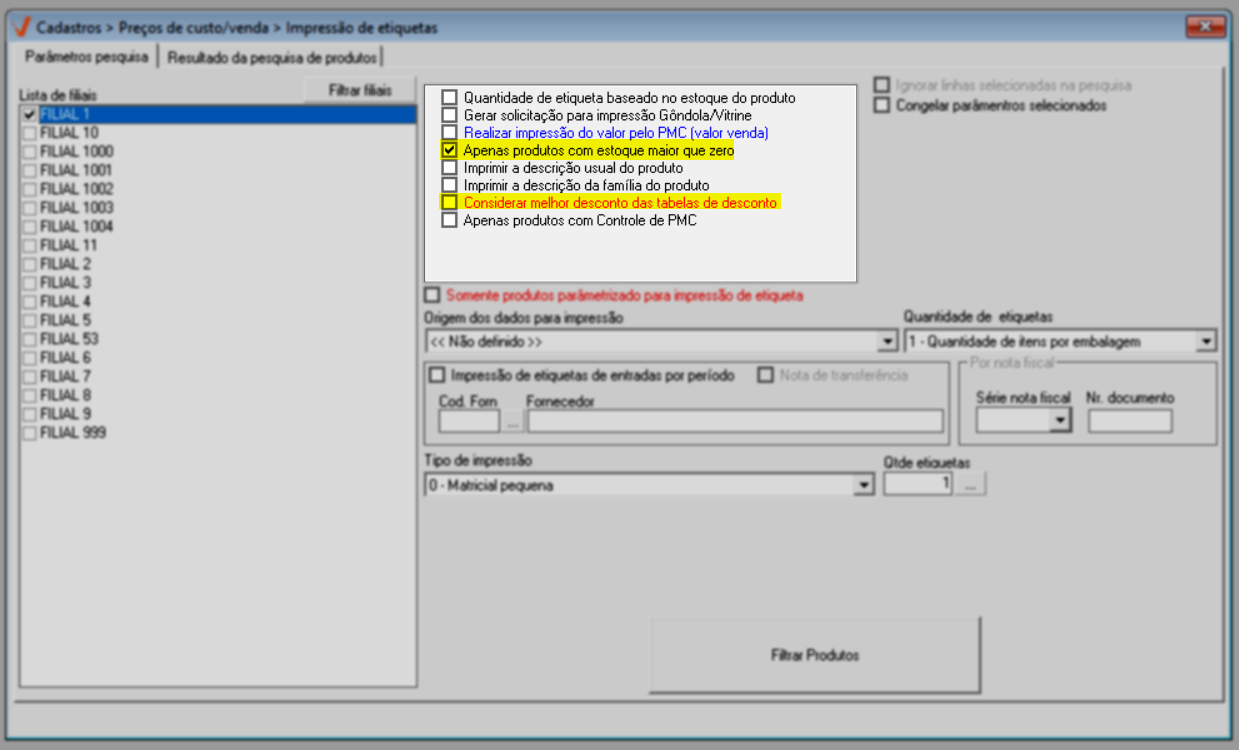Click the Fornecedor text field
Viewport: 1239px width, 750px height.
[x=735, y=421]
